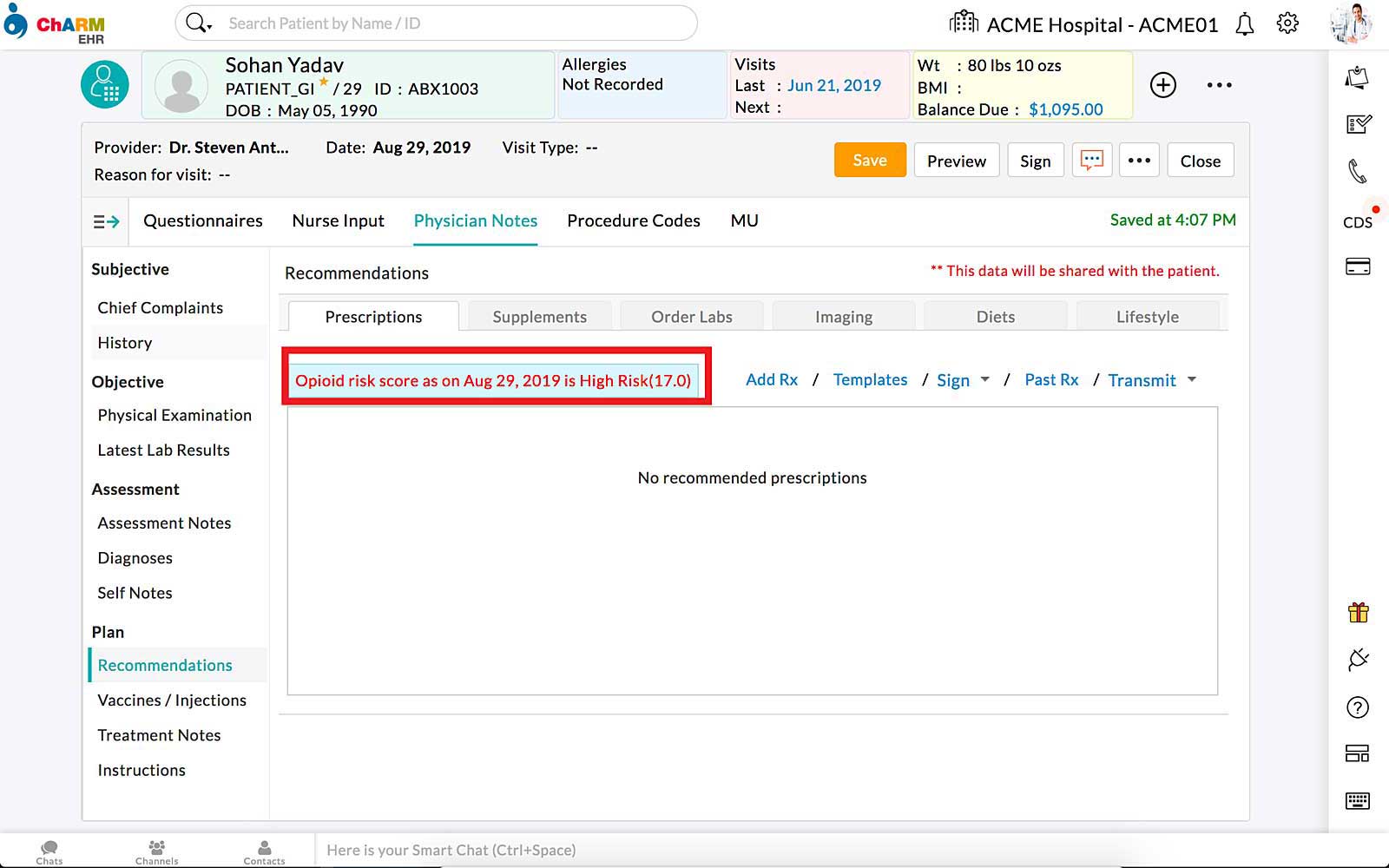Click the notification bell icon

pyautogui.click(x=1244, y=24)
